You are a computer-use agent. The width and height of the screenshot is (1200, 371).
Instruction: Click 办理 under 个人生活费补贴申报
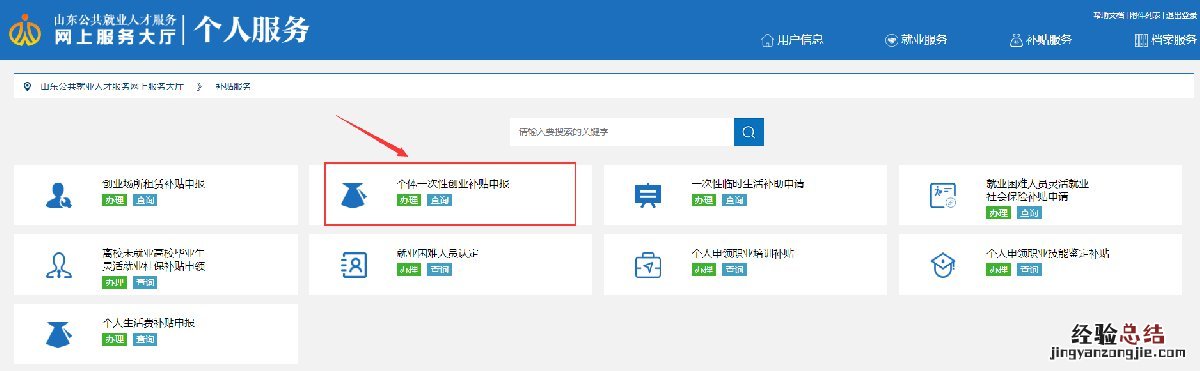[114, 339]
